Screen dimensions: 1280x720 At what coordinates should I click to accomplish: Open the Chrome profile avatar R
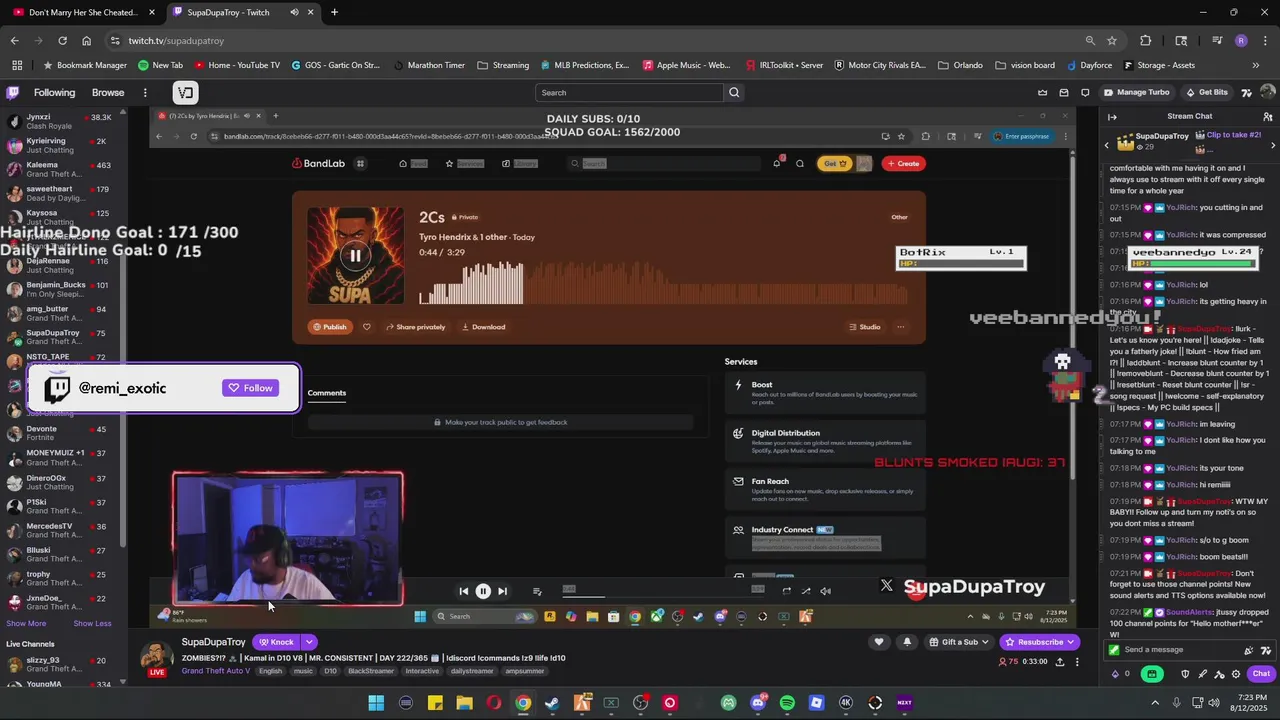[x=1241, y=40]
